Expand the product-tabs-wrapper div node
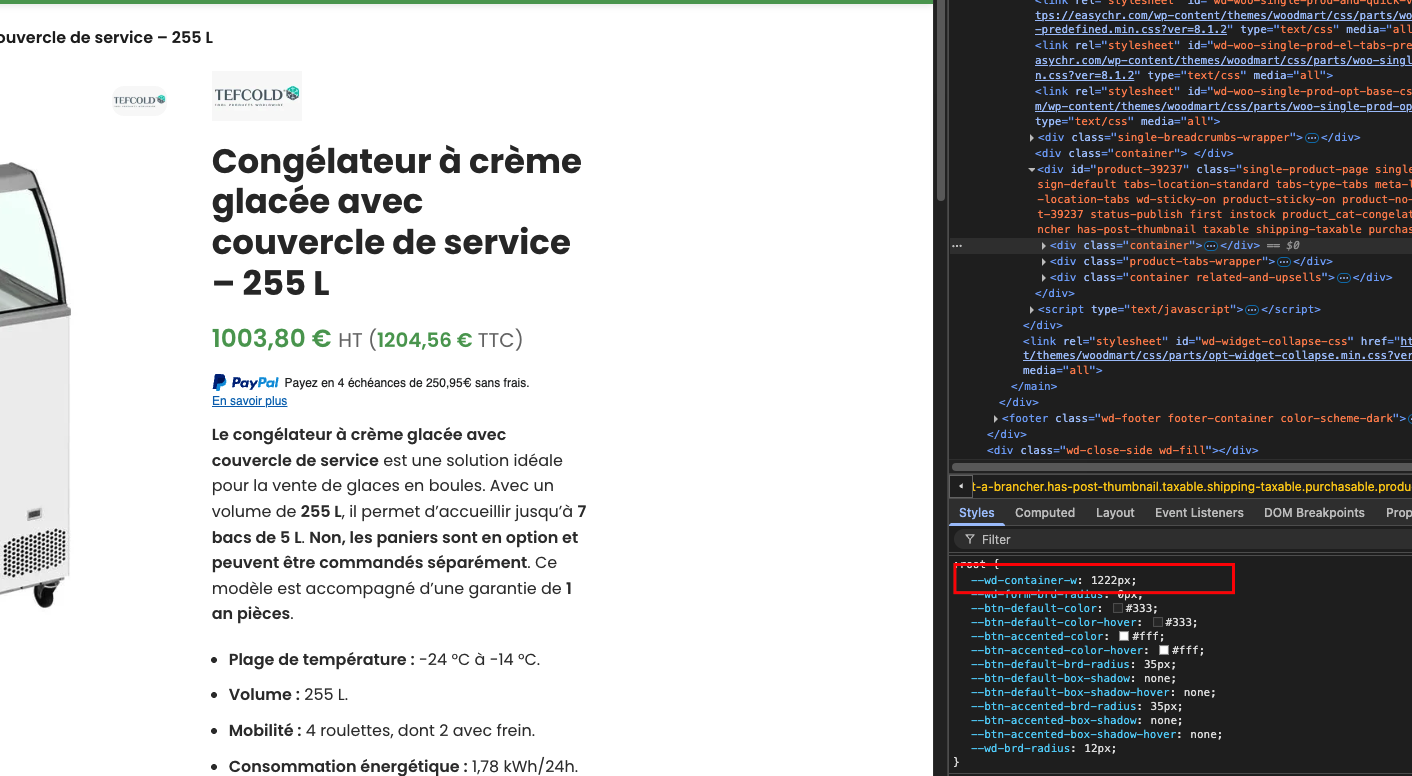 [x=1044, y=262]
